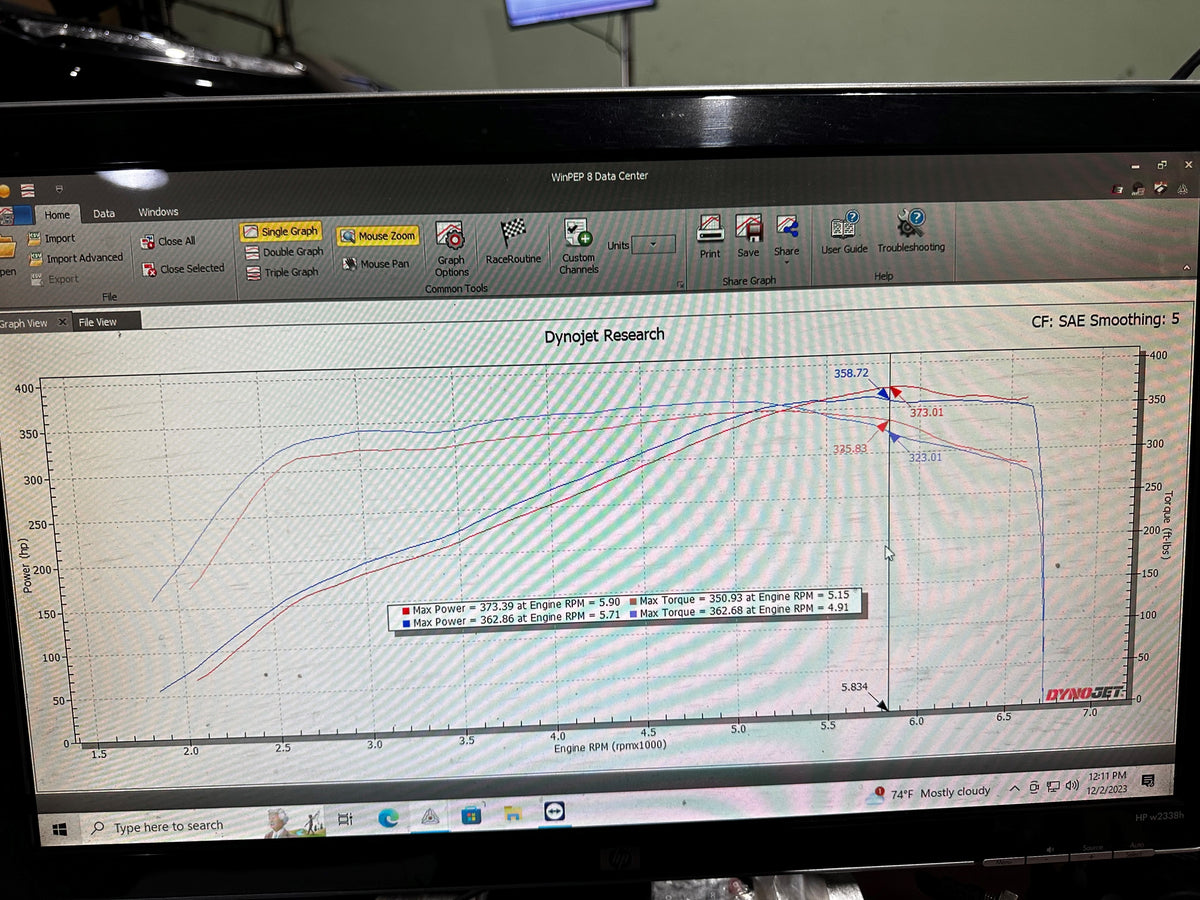Switch to Triple Graph layout
The height and width of the screenshot is (900, 1200).
point(282,272)
